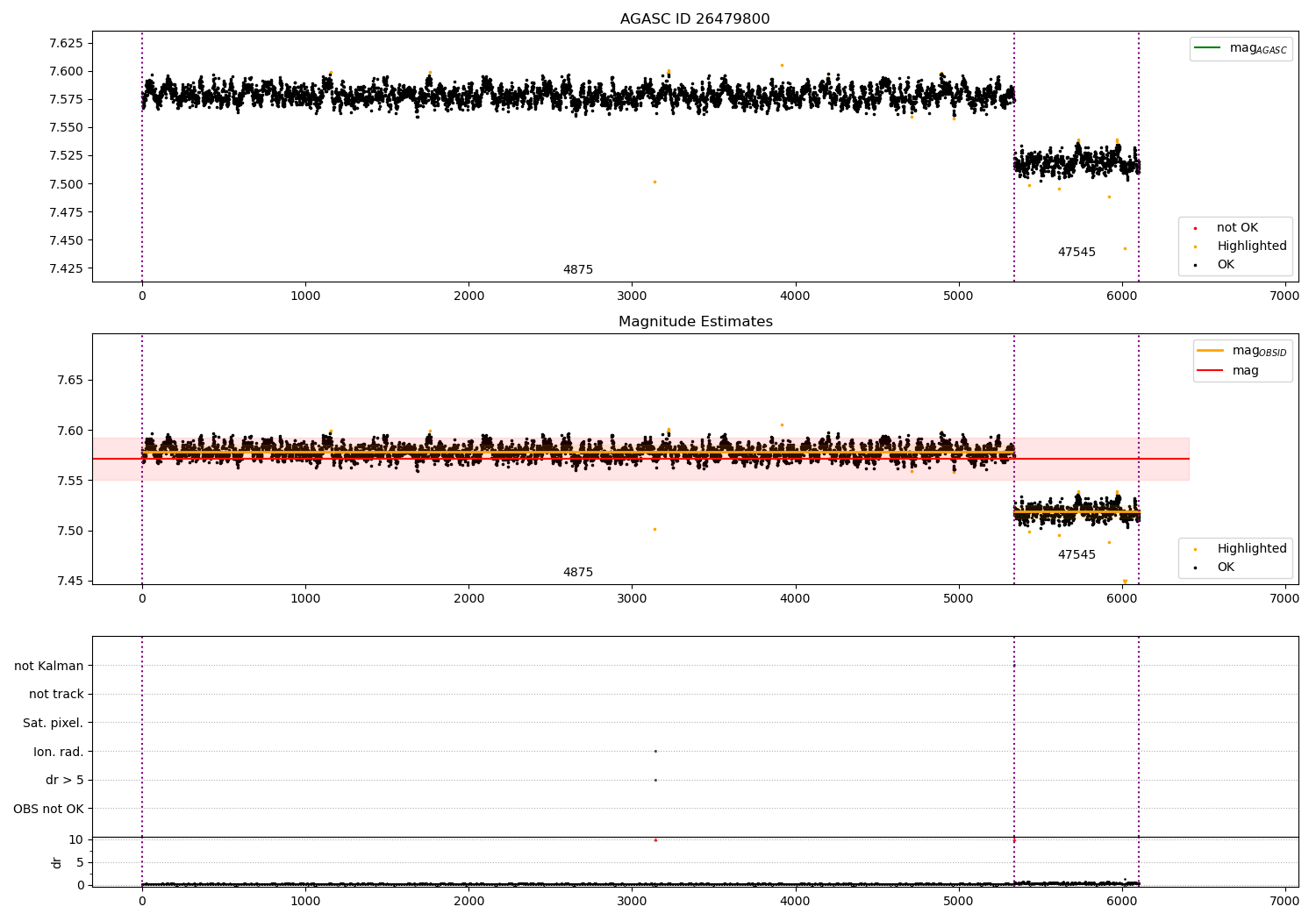This screenshot has width=1316, height=921.
Task: Click the 'Ion. rad.' row label
Action: [x=59, y=752]
